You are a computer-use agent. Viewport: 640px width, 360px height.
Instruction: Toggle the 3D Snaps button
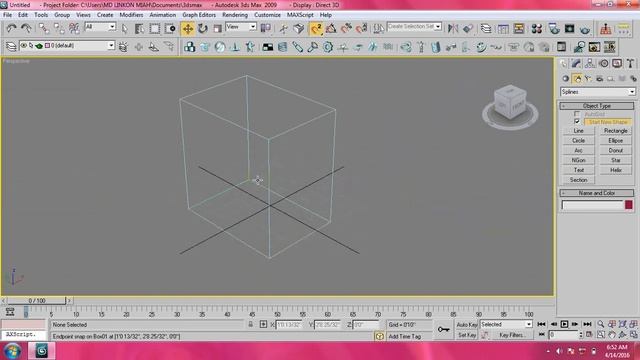pyautogui.click(x=316, y=29)
